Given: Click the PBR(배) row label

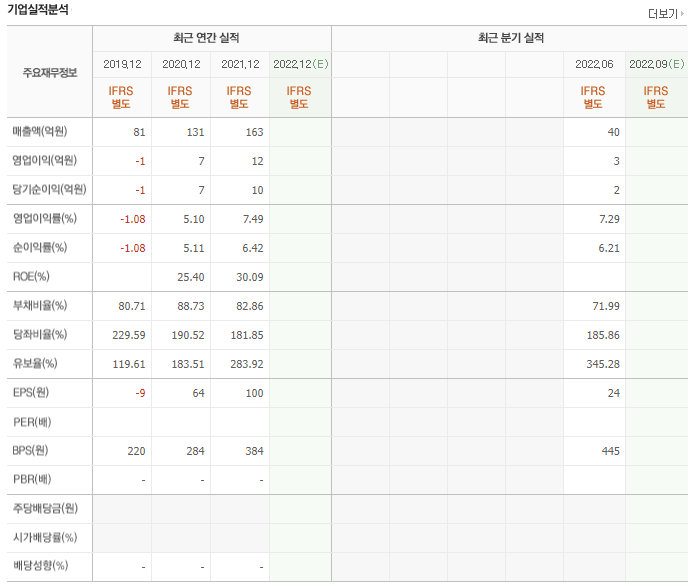Looking at the screenshot, I should pos(32,479).
